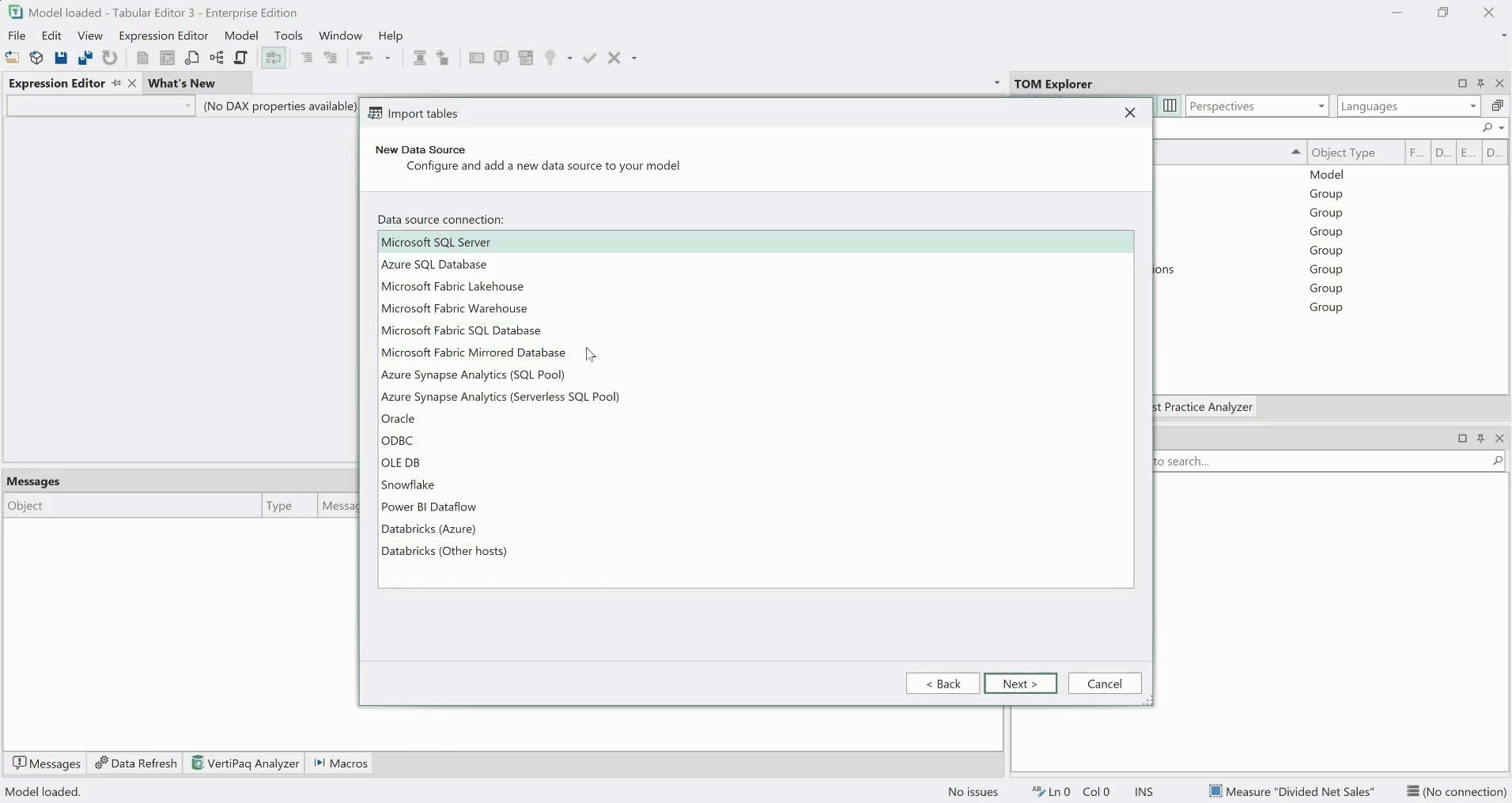
Task: Click the search magnifier in TOM Explorer
Action: [1487, 127]
